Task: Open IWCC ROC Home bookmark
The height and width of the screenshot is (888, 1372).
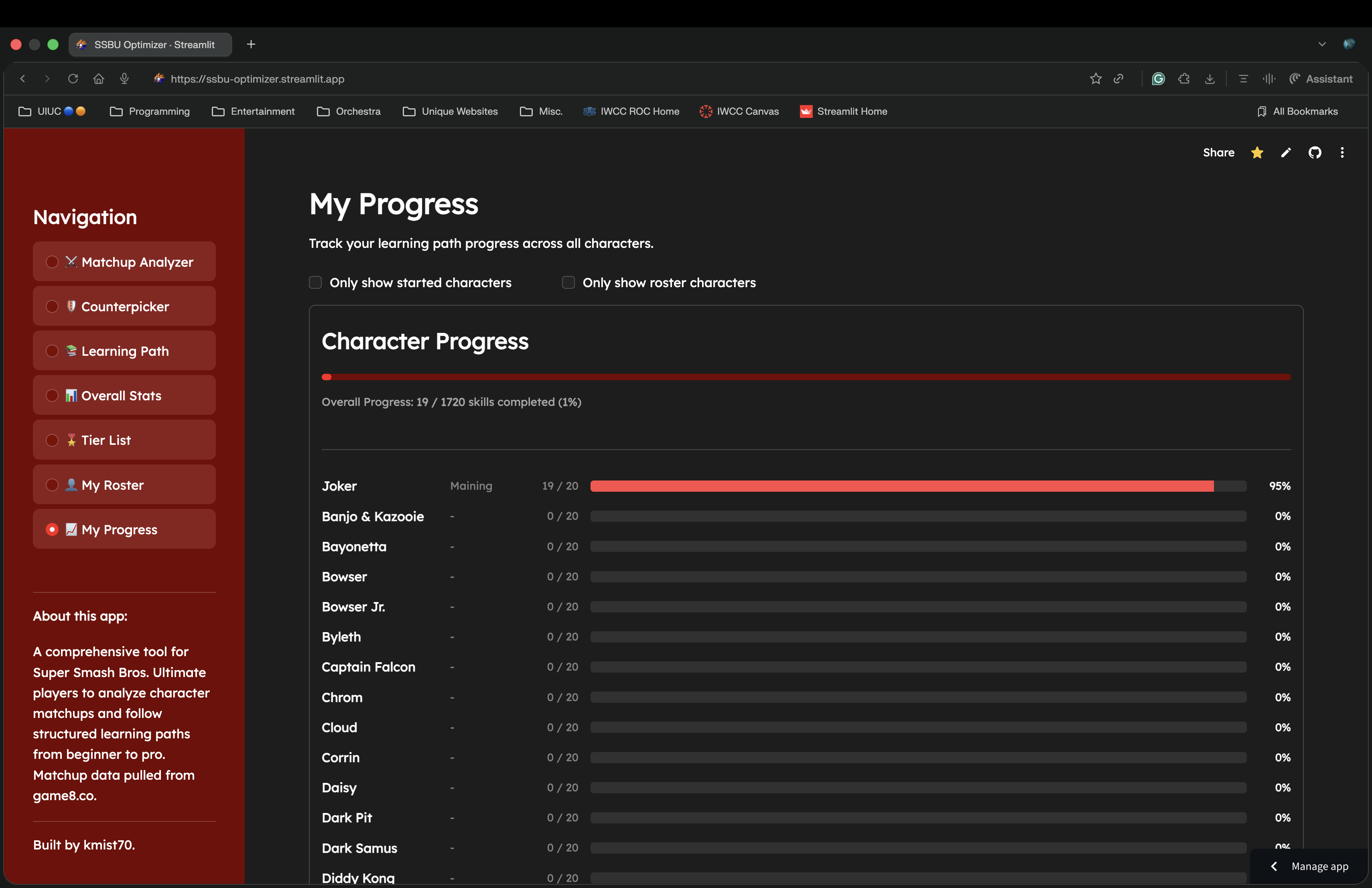Action: (x=631, y=111)
